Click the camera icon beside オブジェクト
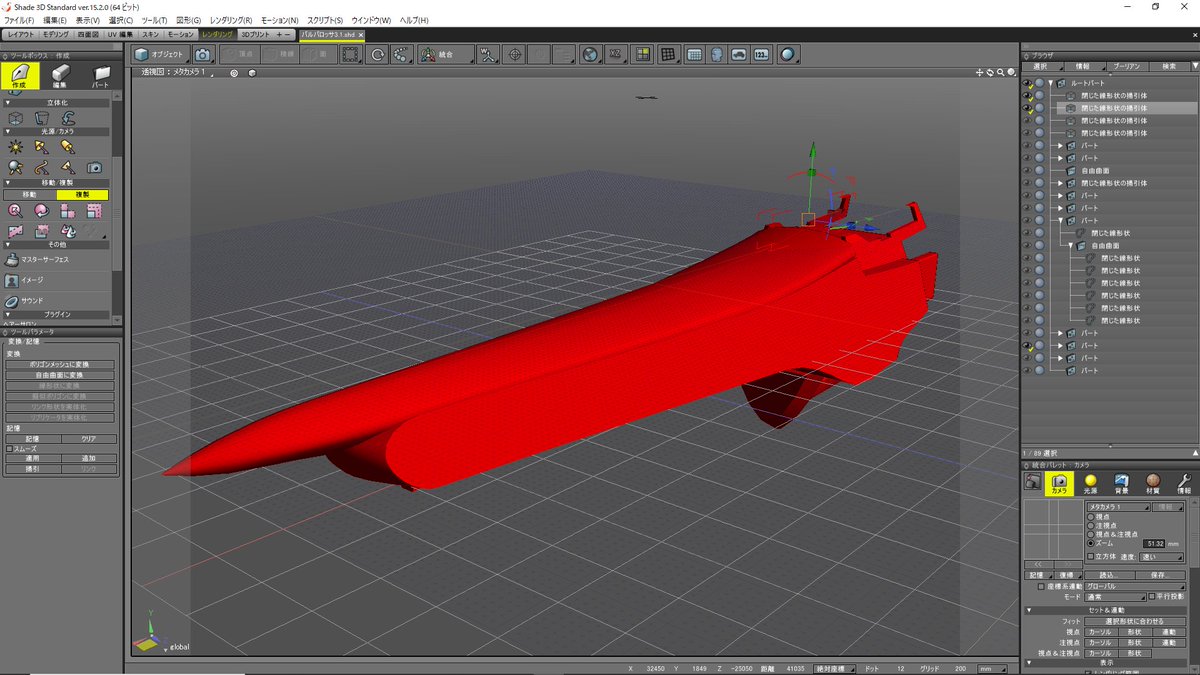 [x=202, y=54]
